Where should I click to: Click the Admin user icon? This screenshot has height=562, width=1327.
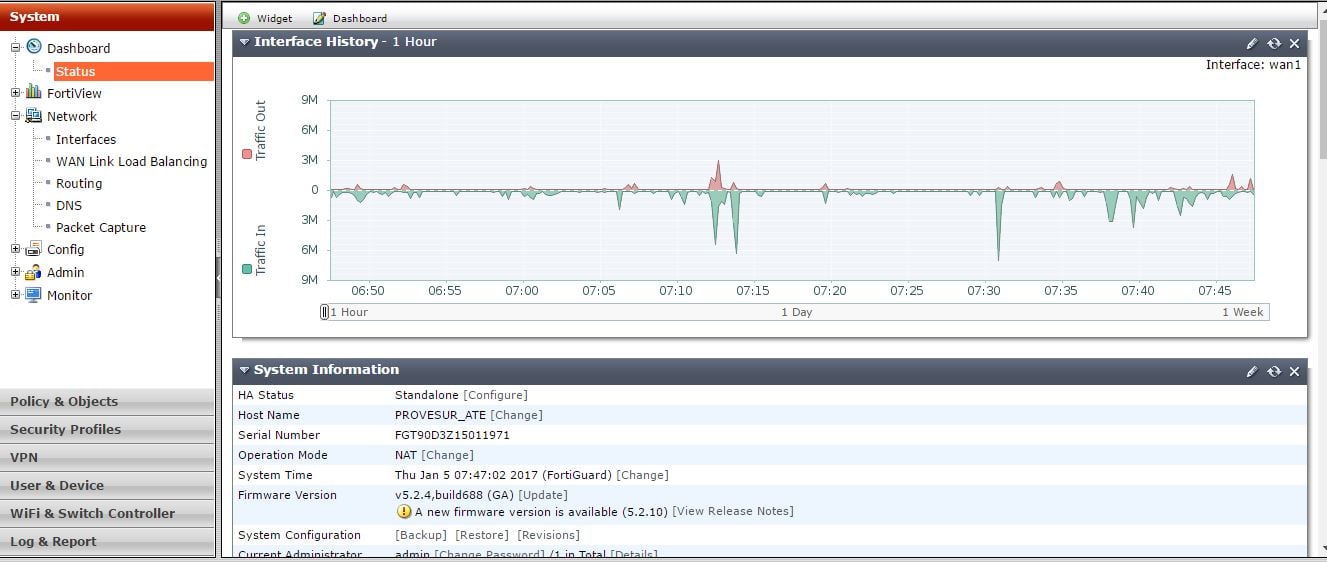point(34,271)
